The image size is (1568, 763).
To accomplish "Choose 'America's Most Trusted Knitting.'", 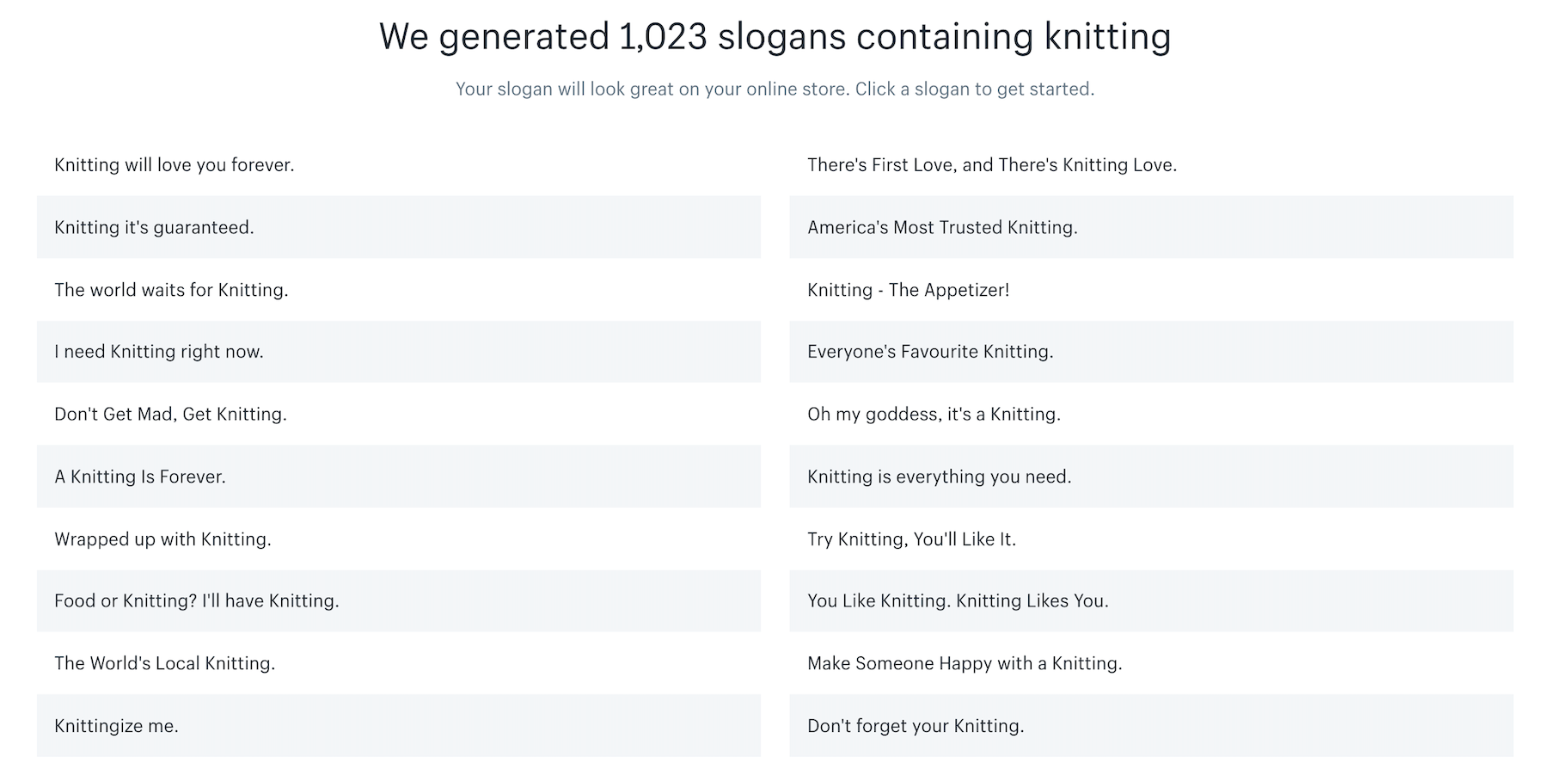I will [x=942, y=228].
